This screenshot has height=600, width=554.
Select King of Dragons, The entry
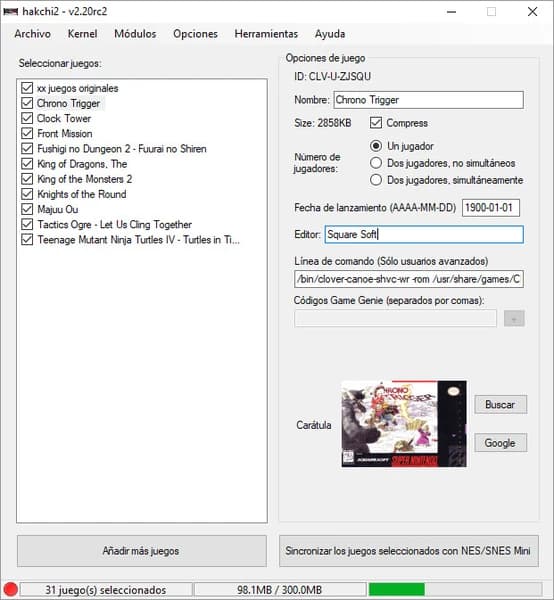click(82, 164)
